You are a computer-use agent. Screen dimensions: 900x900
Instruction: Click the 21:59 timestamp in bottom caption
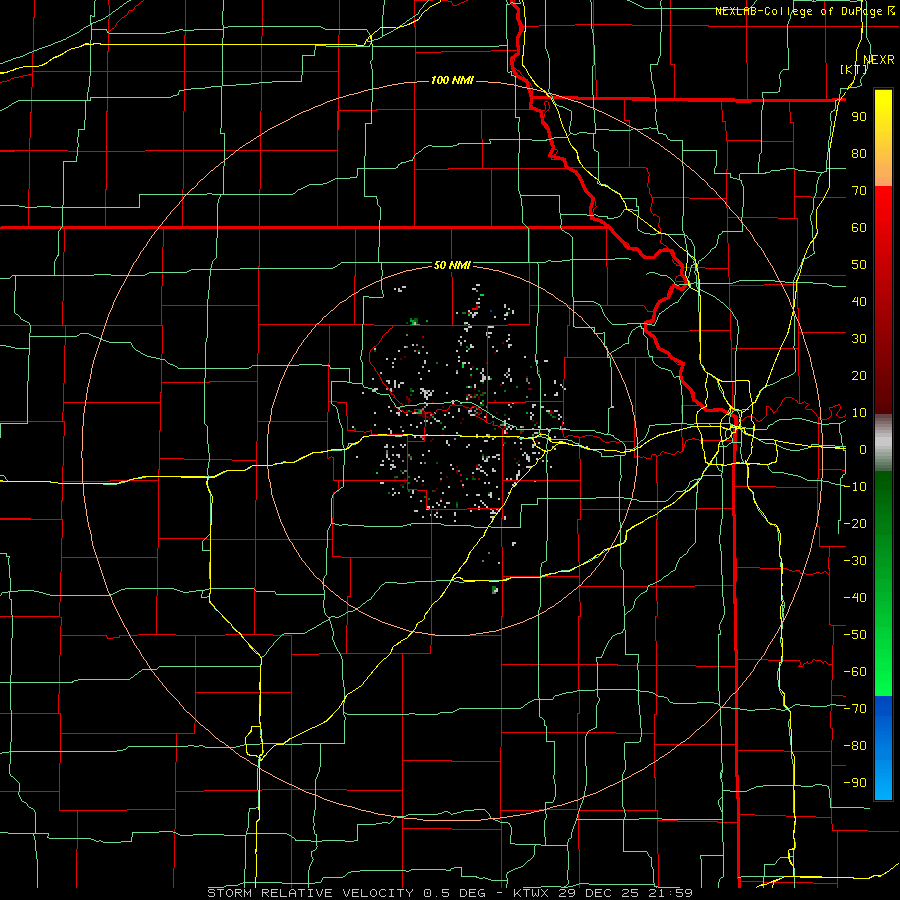point(672,893)
